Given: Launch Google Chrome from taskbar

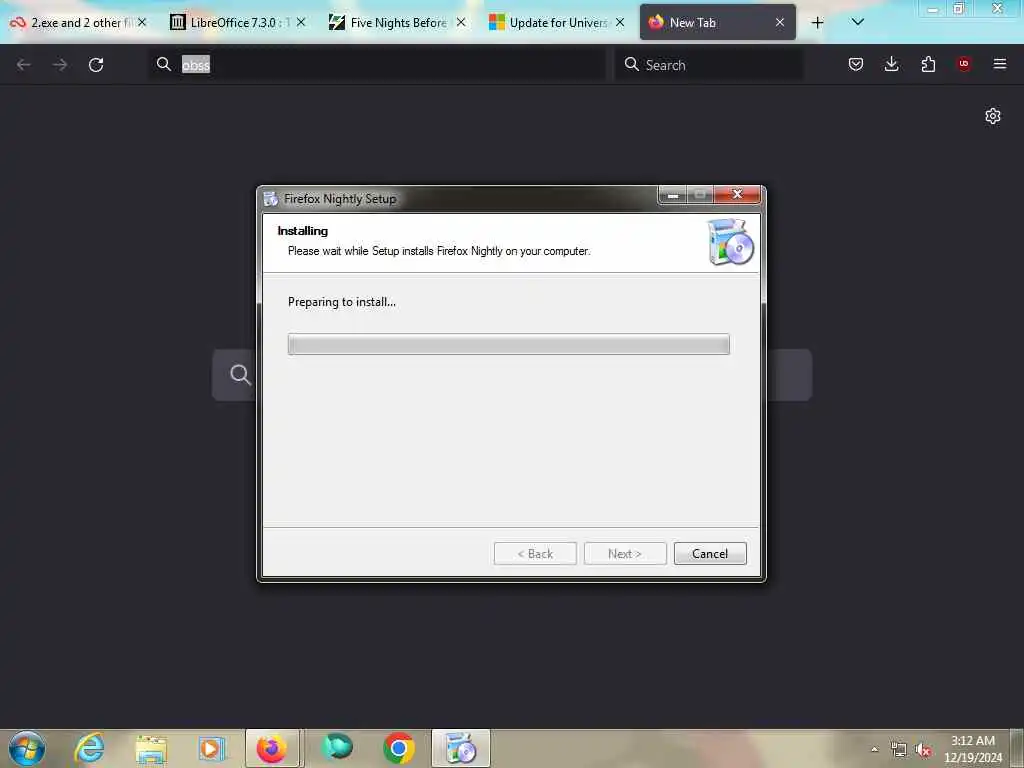Looking at the screenshot, I should pyautogui.click(x=398, y=748).
